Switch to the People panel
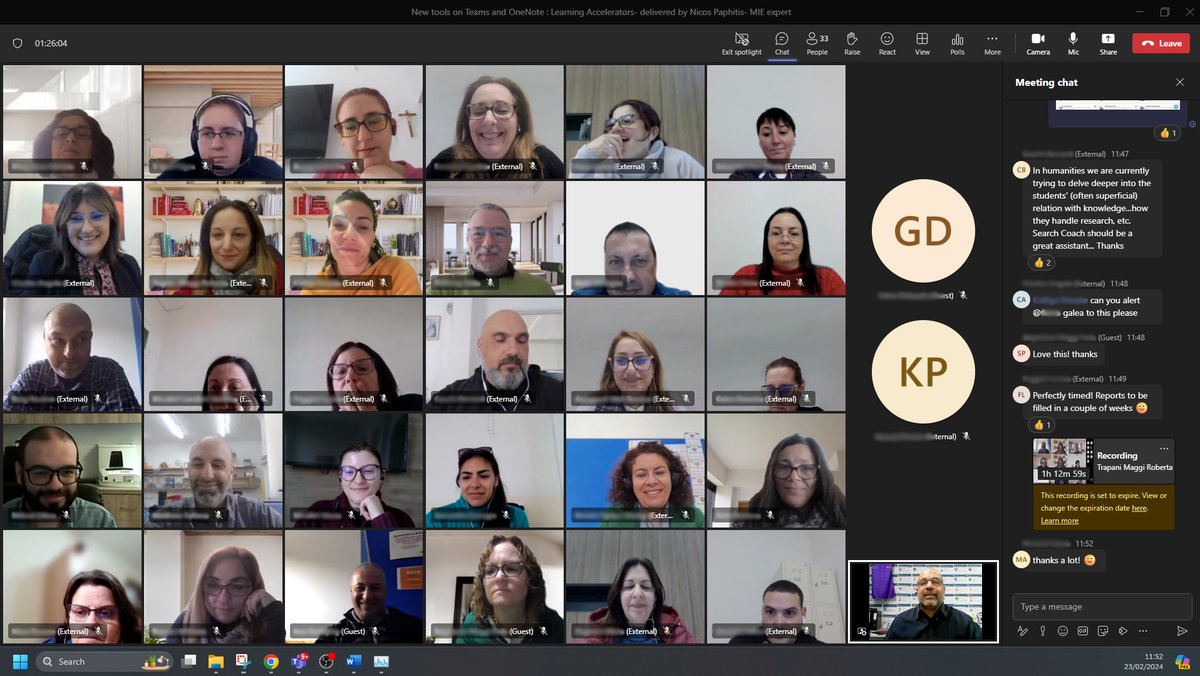Viewport: 1200px width, 676px height. 817,42
